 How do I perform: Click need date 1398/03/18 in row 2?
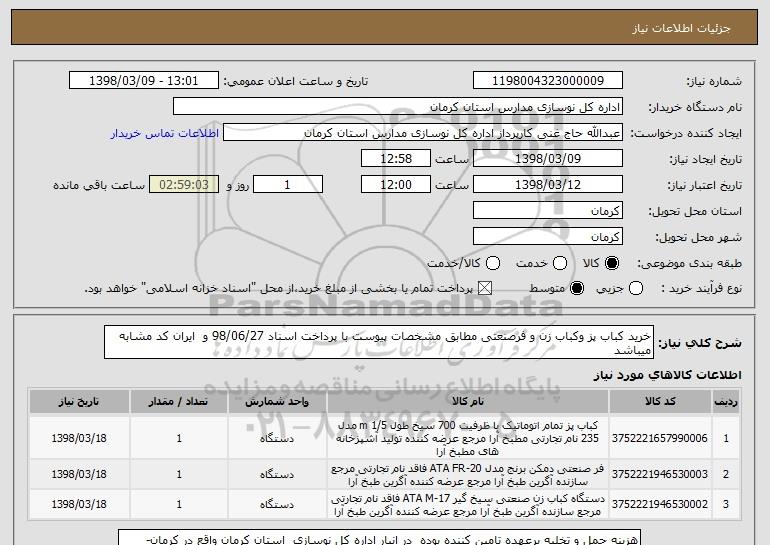[x=79, y=474]
